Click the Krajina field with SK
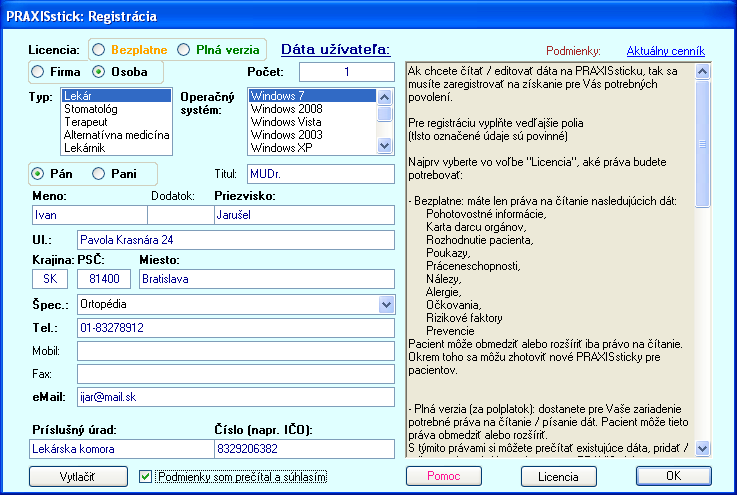737x495 pixels. coord(50,279)
